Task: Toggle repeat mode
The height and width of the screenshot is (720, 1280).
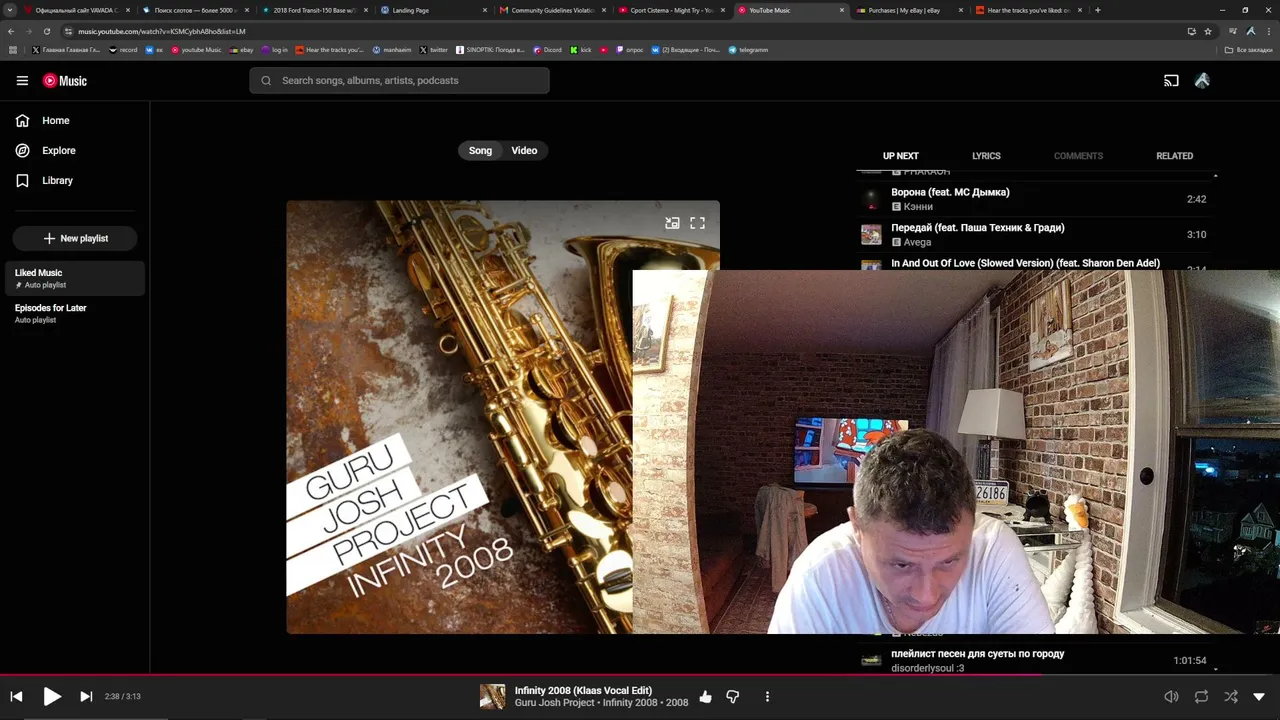Action: (1201, 697)
